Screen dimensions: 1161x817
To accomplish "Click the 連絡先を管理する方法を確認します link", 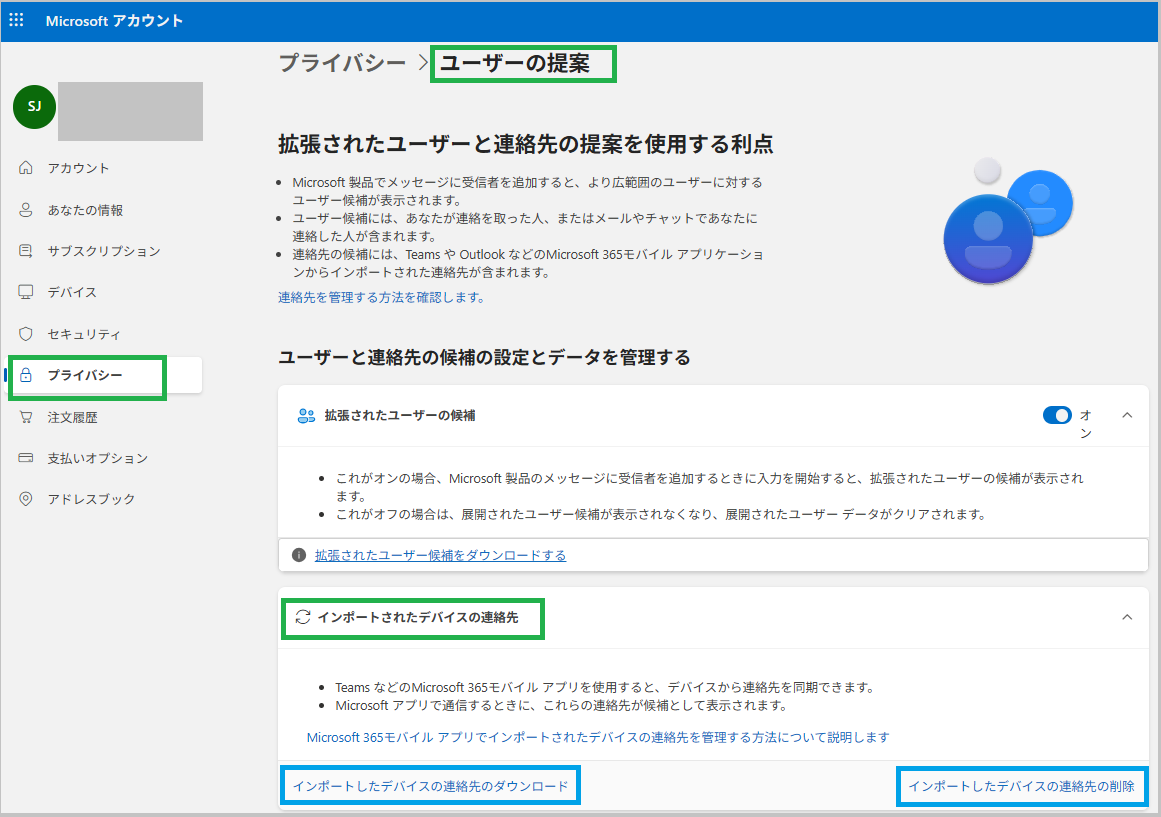I will pyautogui.click(x=381, y=298).
